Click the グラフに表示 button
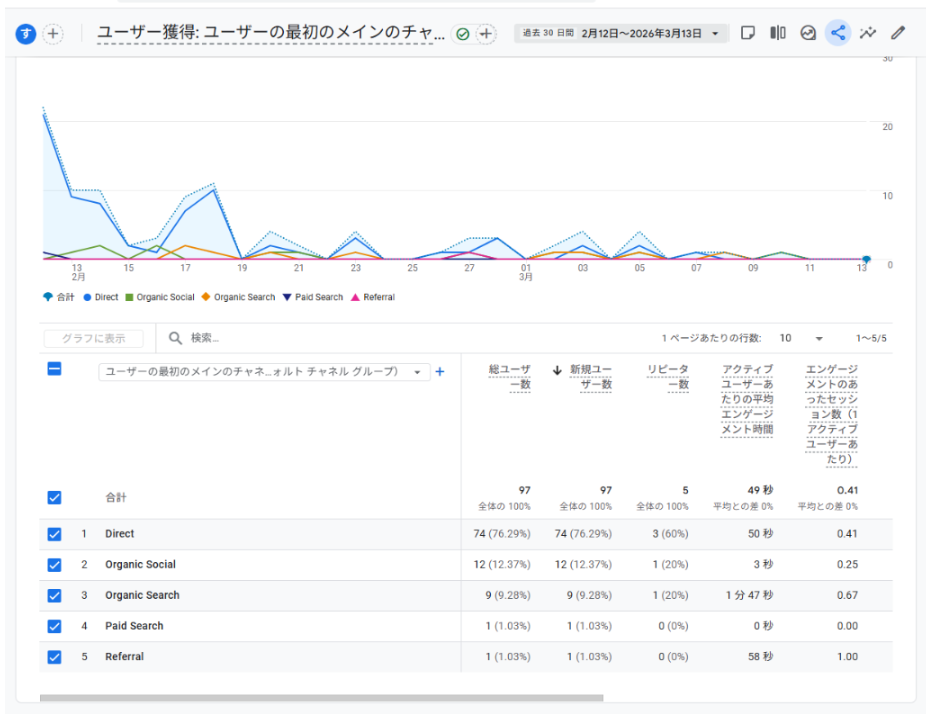 coord(93,339)
